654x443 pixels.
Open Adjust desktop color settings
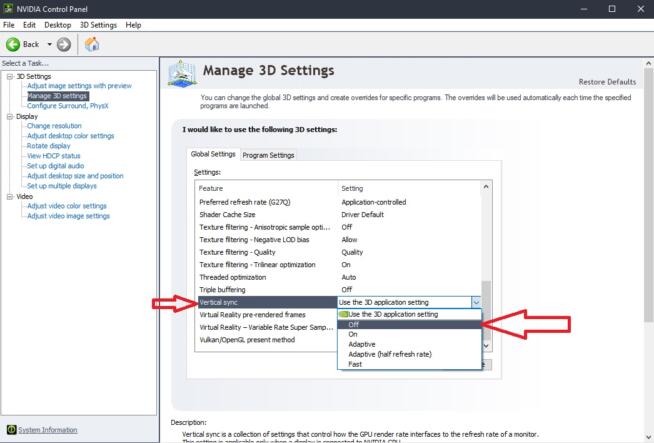(x=70, y=136)
